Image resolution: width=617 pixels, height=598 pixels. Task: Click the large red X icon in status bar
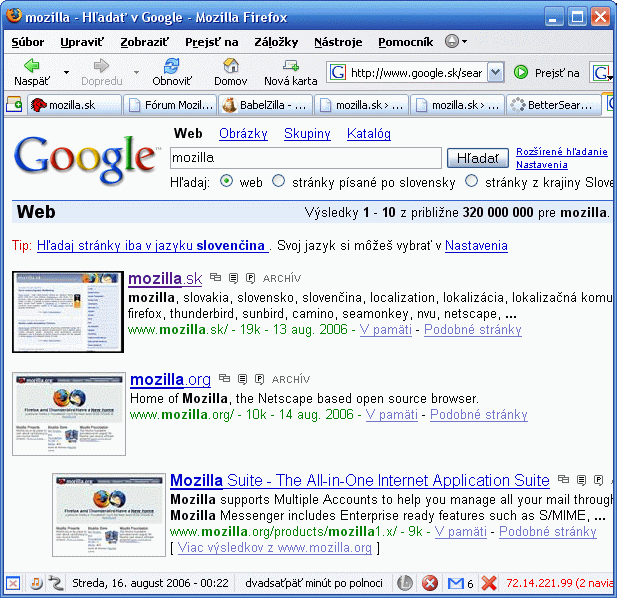pyautogui.click(x=489, y=583)
